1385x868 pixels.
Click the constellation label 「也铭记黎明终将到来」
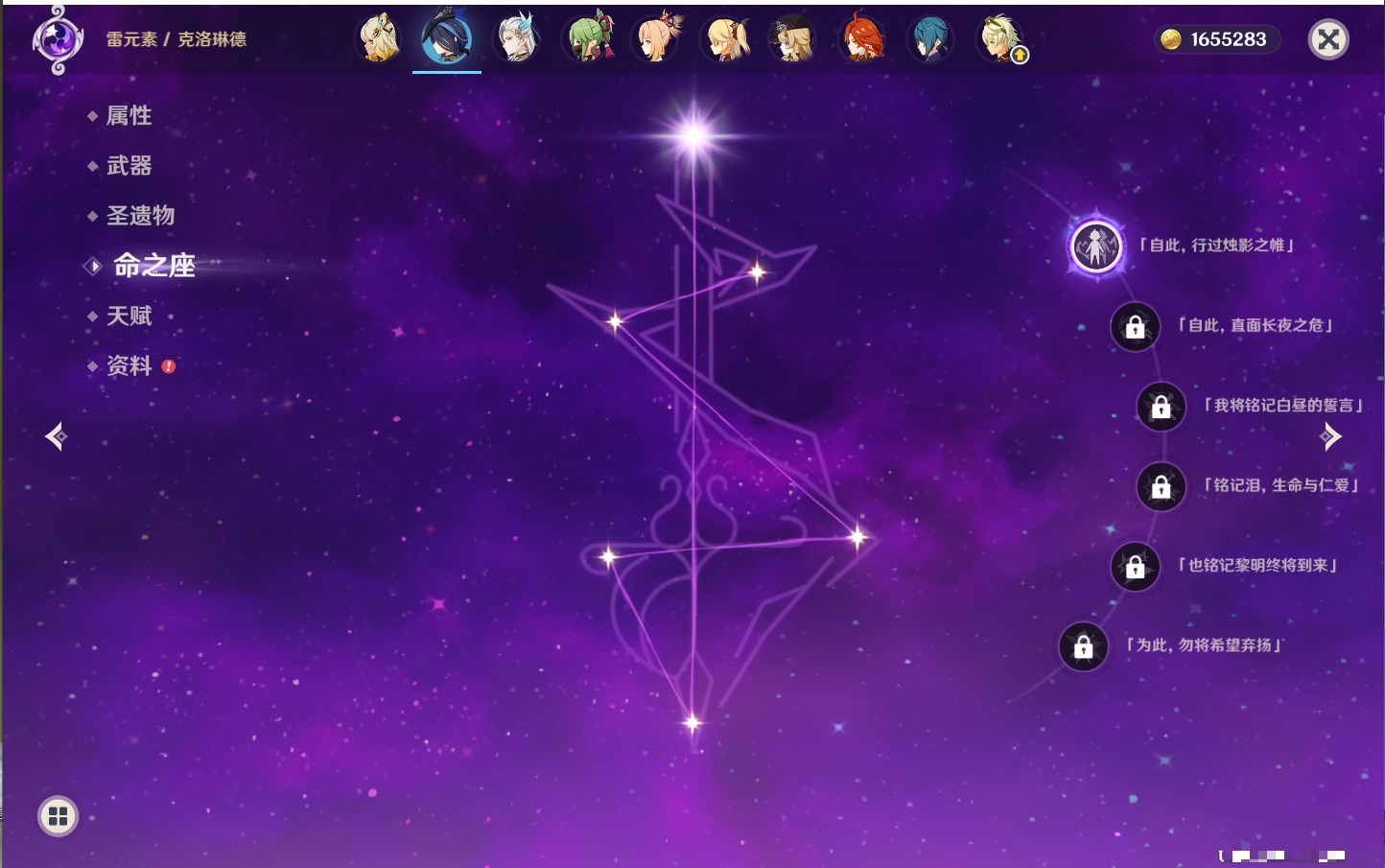[x=1257, y=565]
